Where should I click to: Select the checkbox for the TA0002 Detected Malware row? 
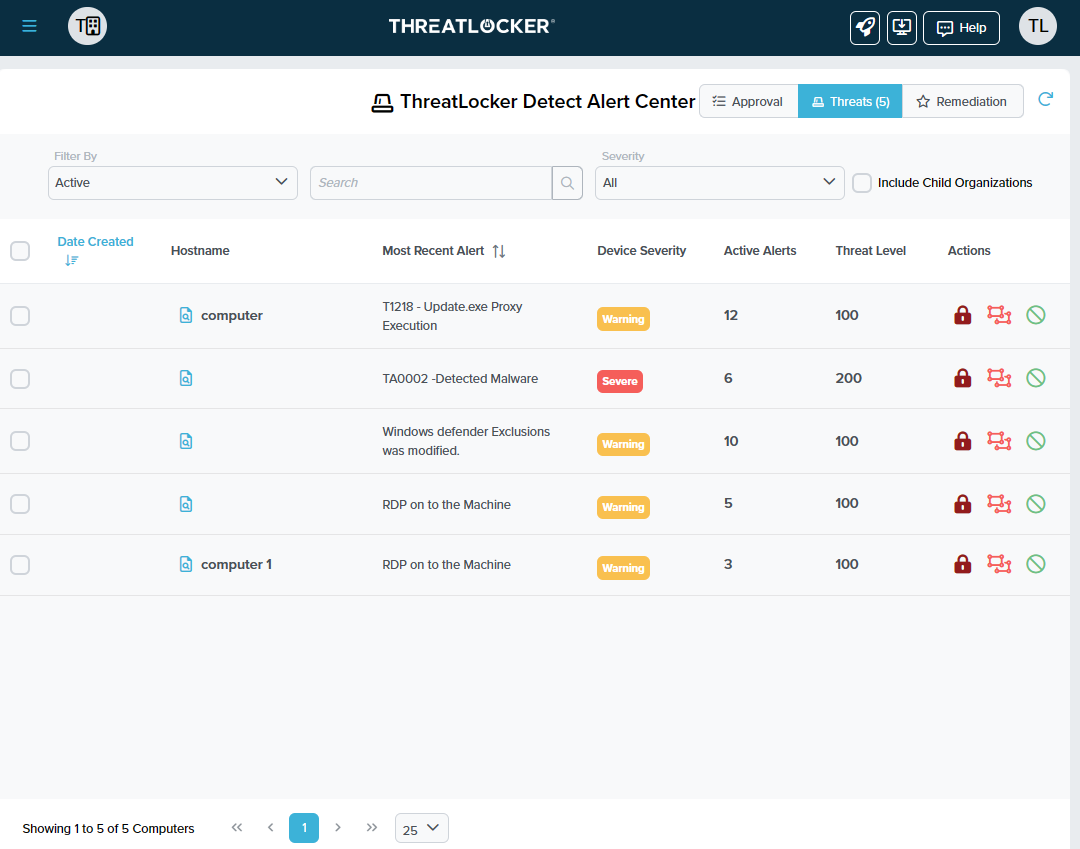coord(20,378)
